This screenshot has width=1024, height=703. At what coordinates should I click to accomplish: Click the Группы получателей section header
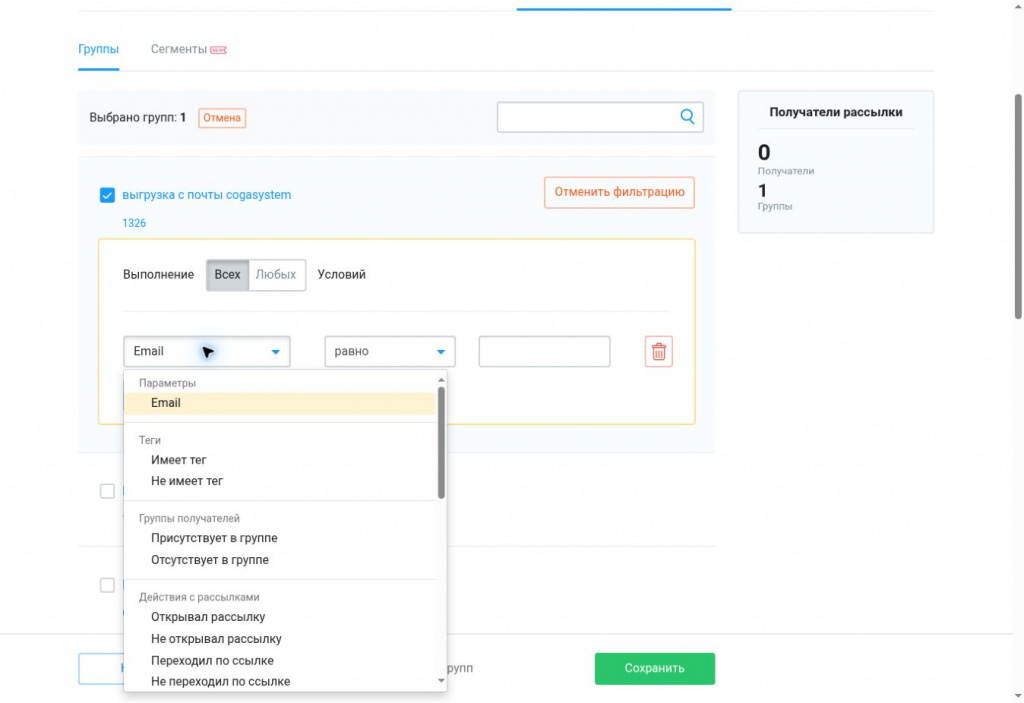tap(189, 519)
